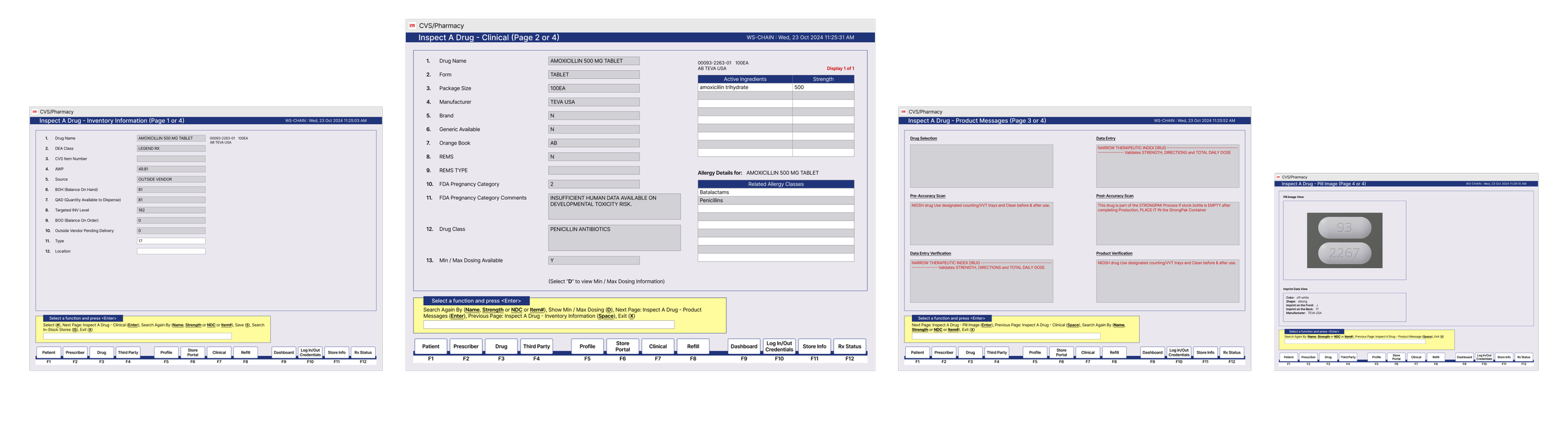
Task: Click the CVS logo icon in the Inventory Information window
Action: 34,112
